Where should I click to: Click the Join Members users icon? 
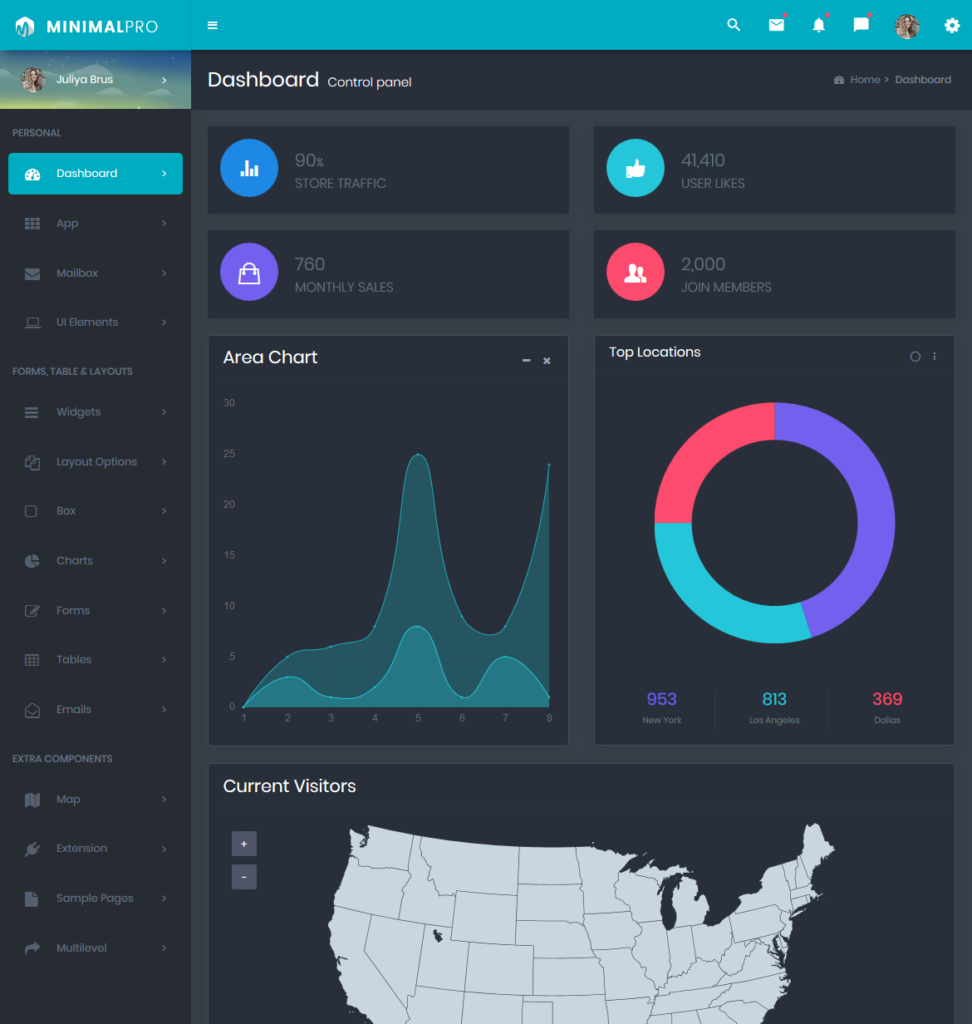(635, 272)
